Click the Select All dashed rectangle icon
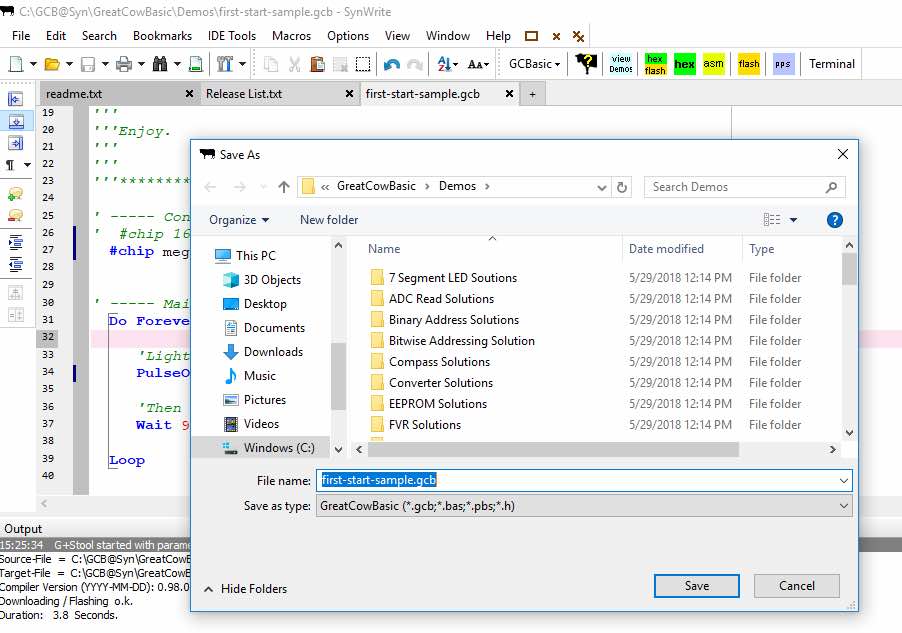Image resolution: width=902 pixels, height=633 pixels. (363, 64)
